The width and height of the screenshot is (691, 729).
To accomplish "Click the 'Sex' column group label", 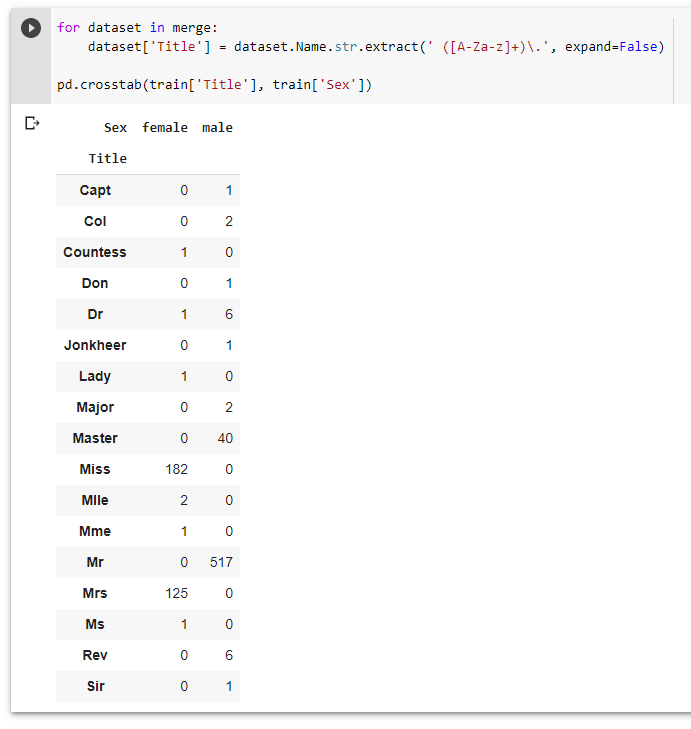I will [116, 128].
